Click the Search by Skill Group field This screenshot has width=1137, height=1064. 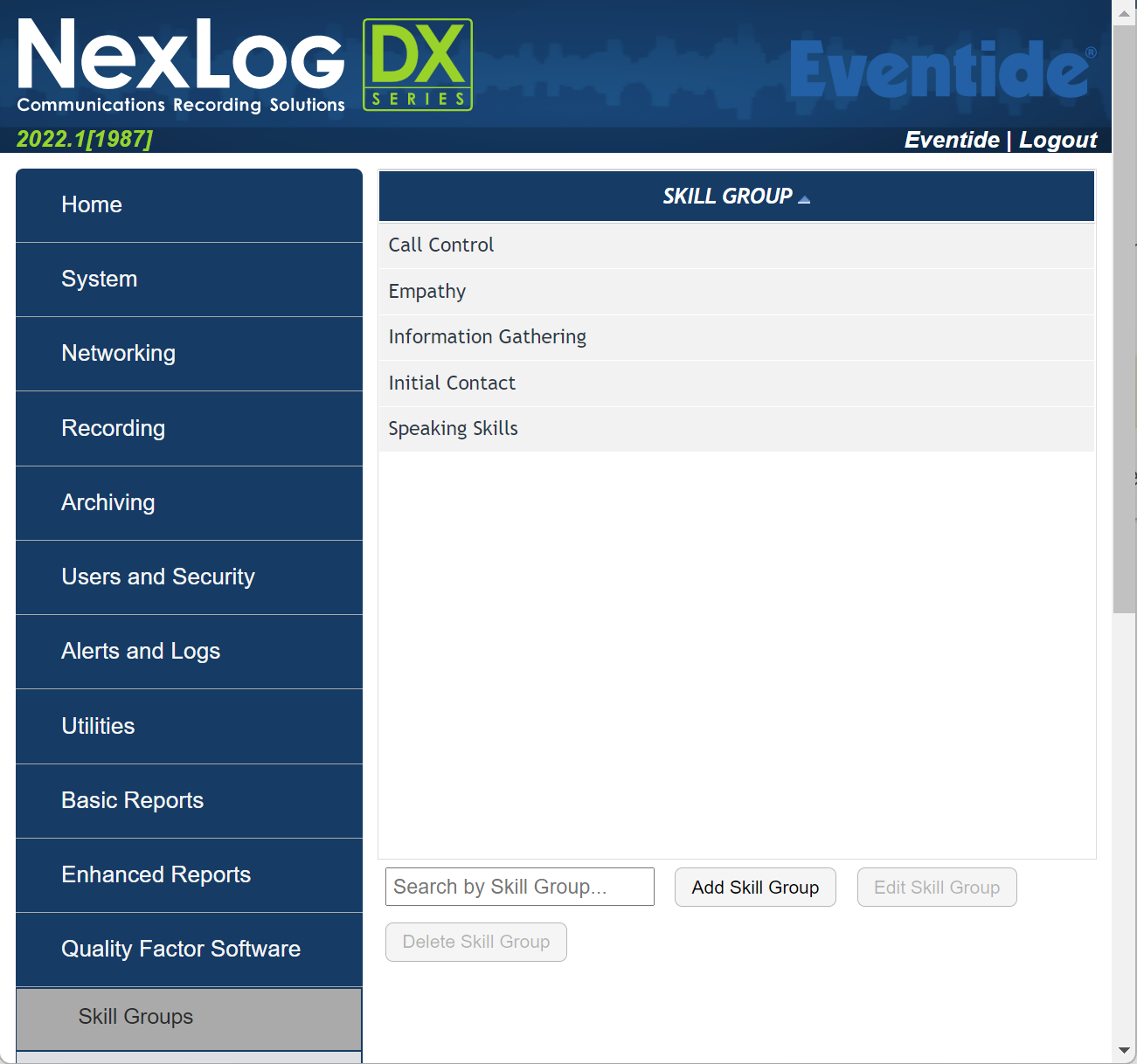click(519, 887)
